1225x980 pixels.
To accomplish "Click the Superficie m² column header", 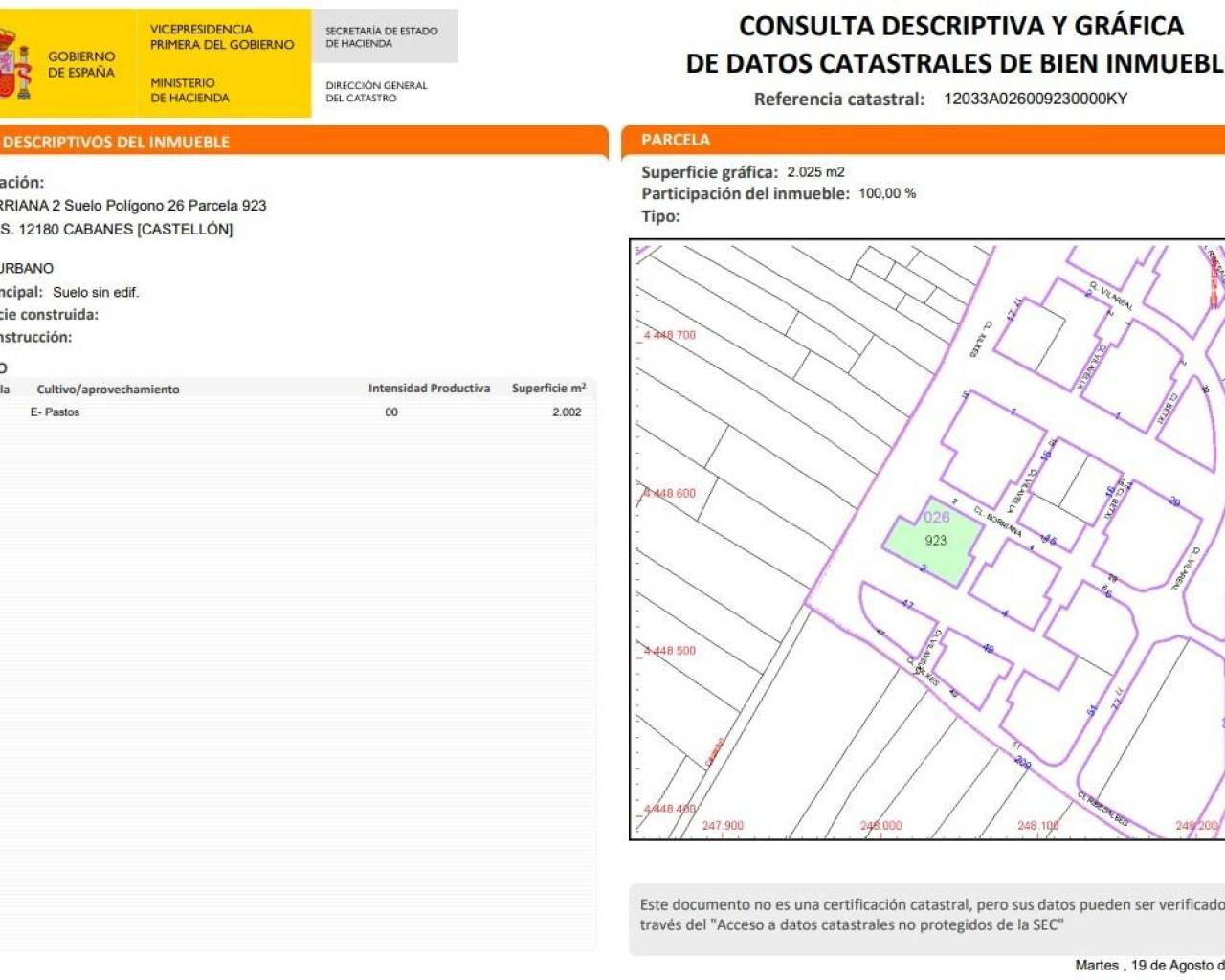I will [x=548, y=388].
